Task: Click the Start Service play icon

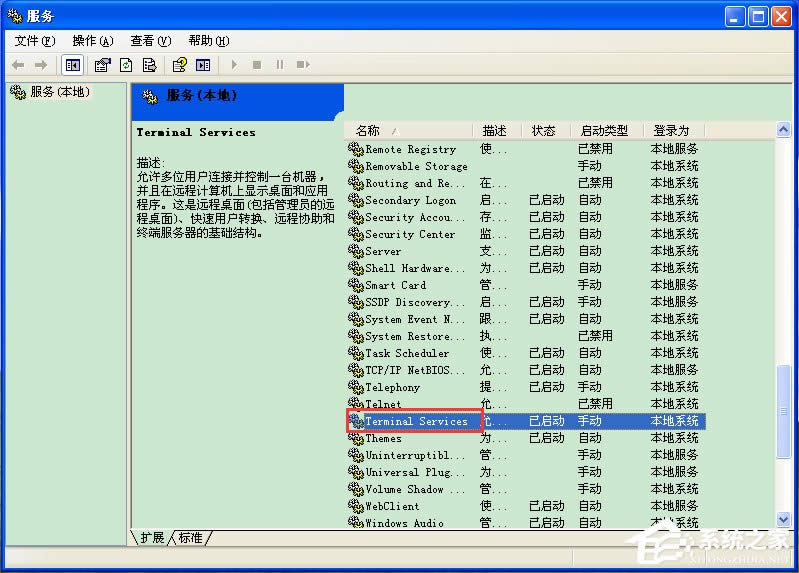Action: pos(234,65)
